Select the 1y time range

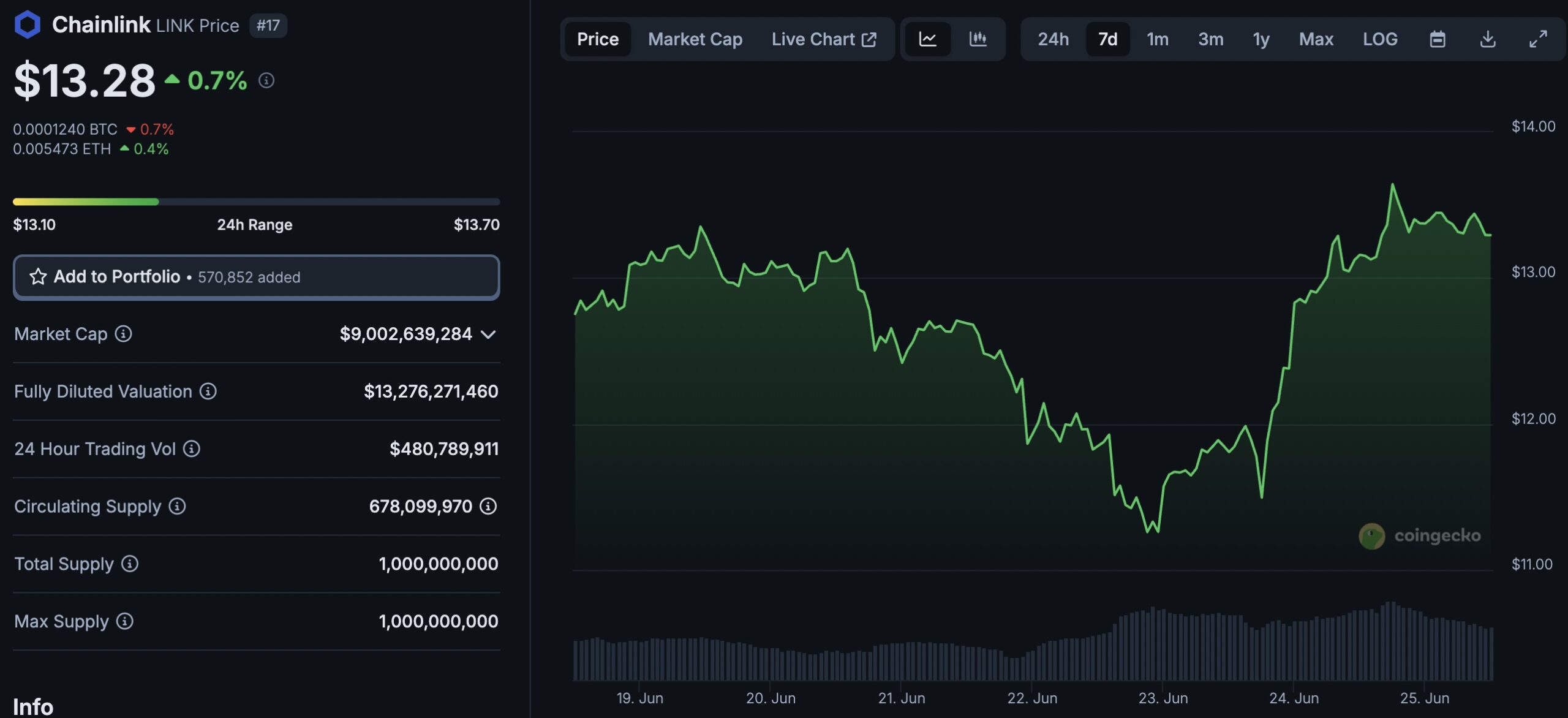point(1261,39)
